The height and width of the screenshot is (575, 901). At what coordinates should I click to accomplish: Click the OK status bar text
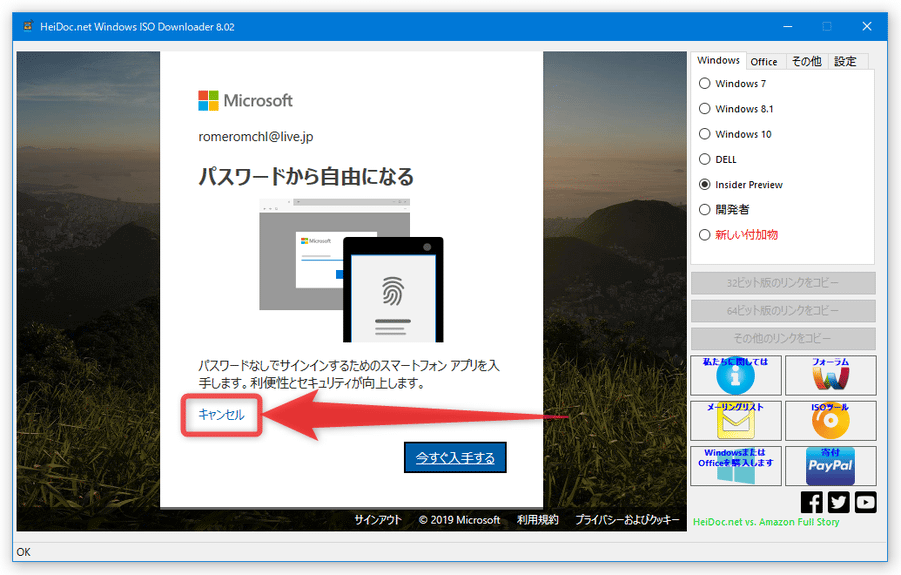24,552
